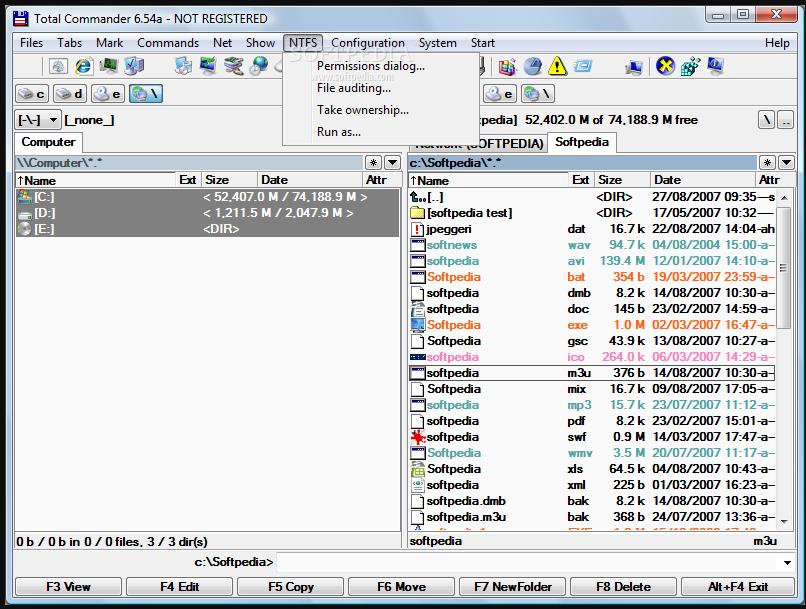Click the colorful blocks toolbar icon
This screenshot has width=806, height=609.
coord(507,66)
